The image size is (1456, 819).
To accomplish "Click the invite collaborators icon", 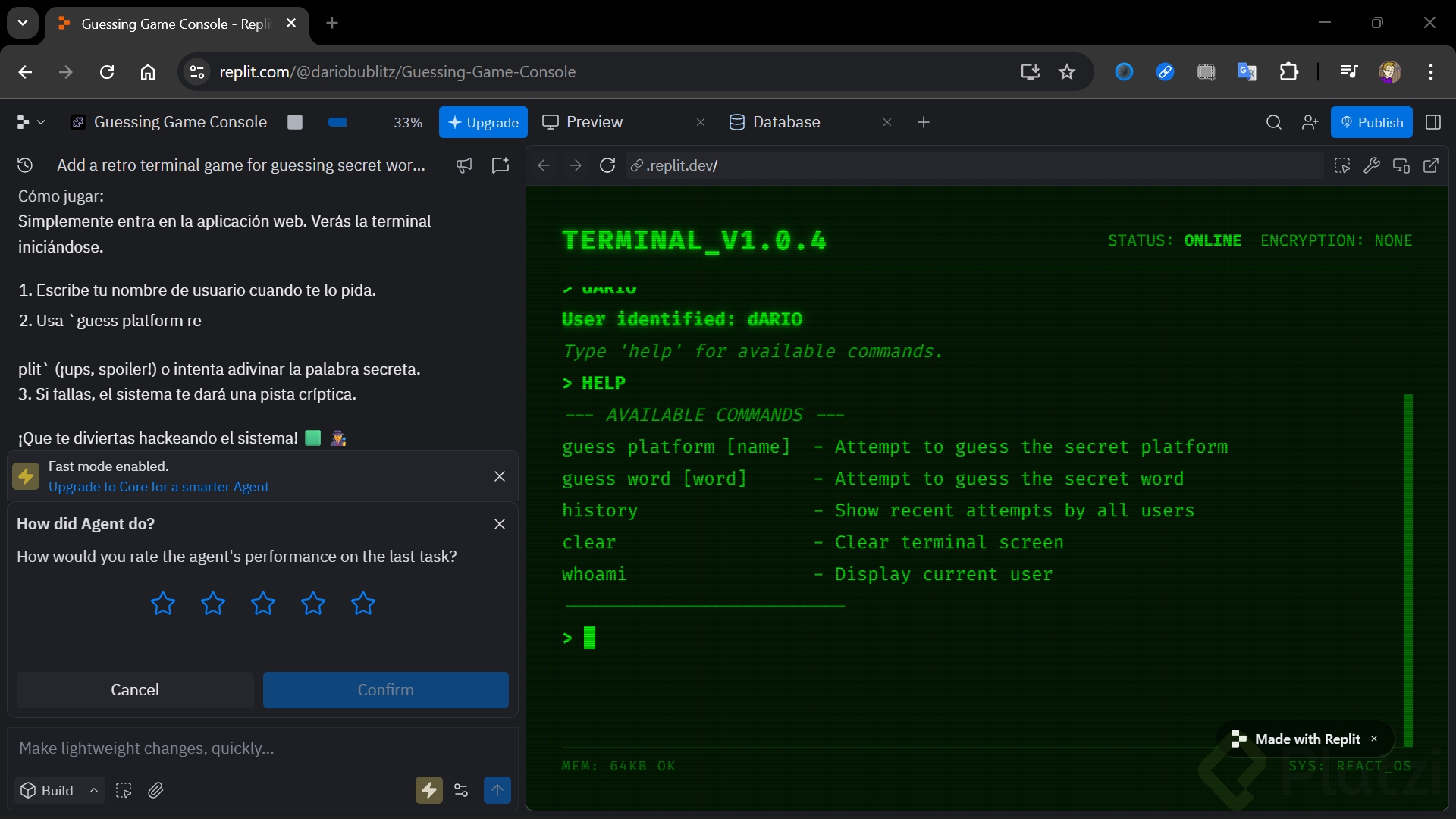I will (1310, 122).
